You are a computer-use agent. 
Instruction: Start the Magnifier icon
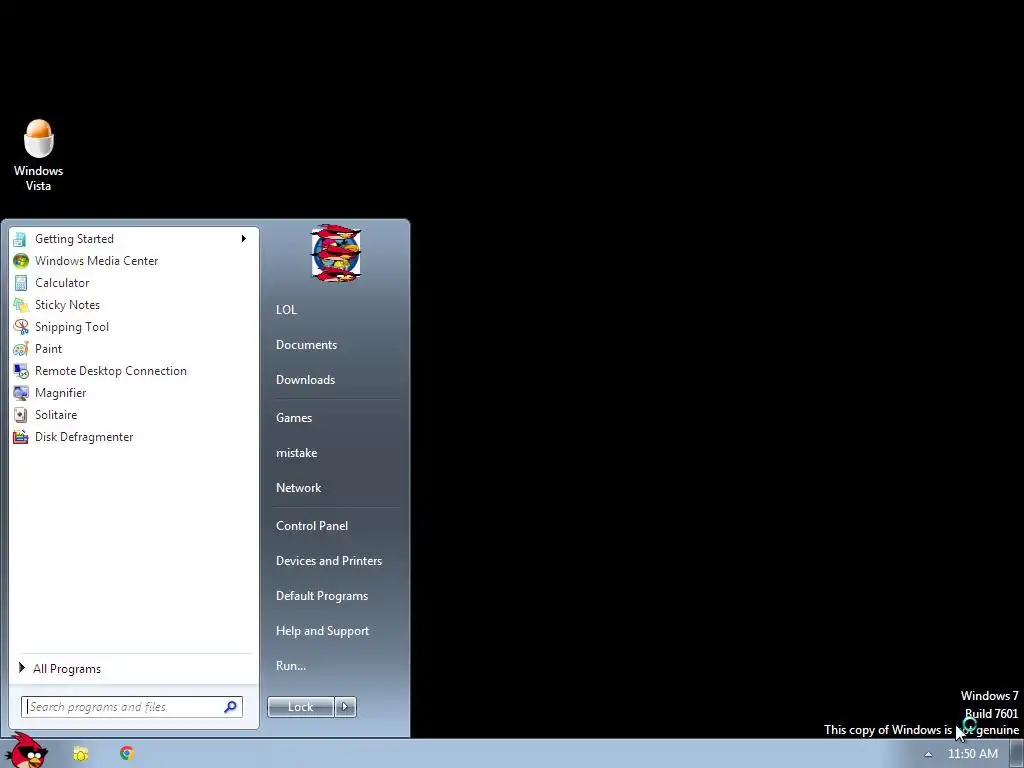[x=20, y=393]
